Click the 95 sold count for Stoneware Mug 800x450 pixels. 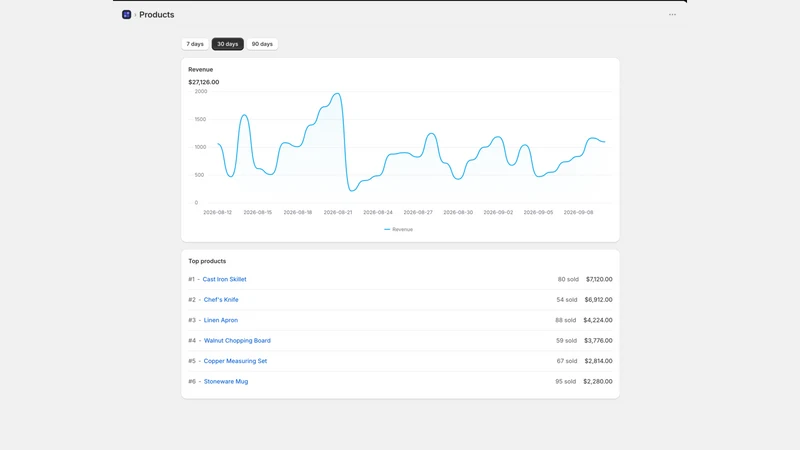[565, 381]
